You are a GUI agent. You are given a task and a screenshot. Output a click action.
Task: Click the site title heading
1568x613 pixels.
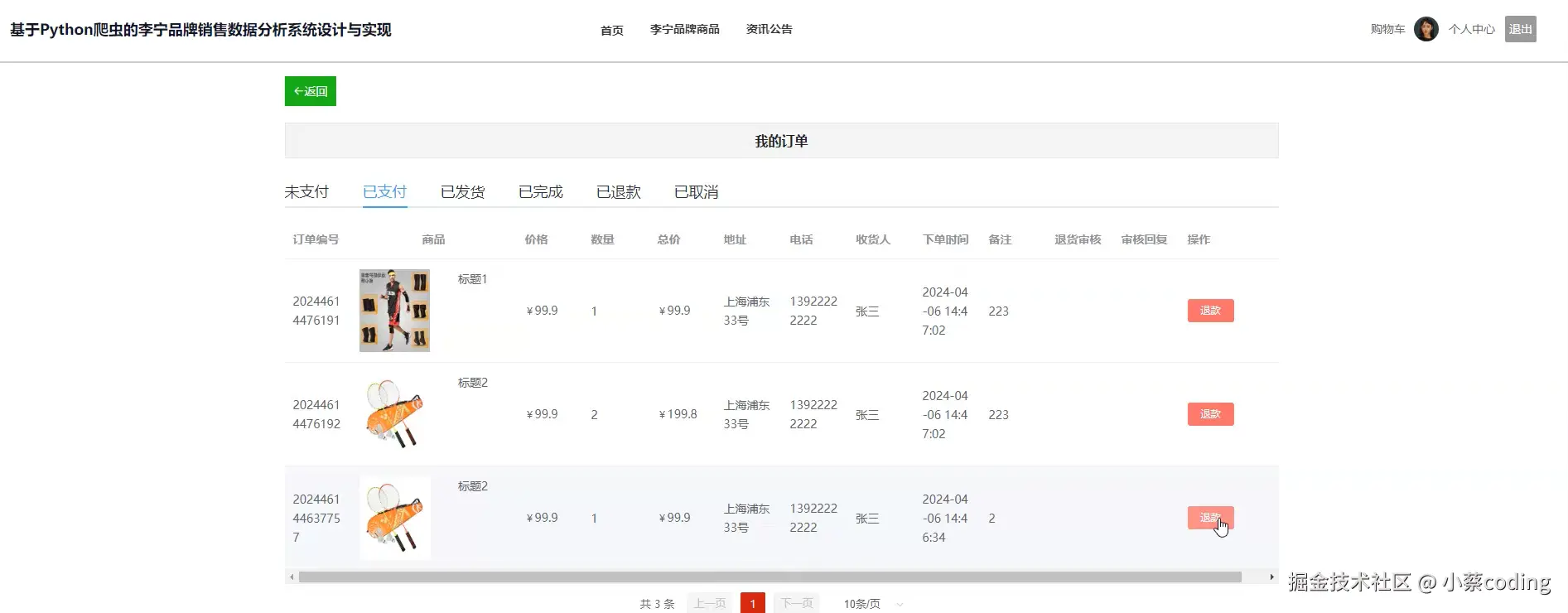click(x=200, y=30)
